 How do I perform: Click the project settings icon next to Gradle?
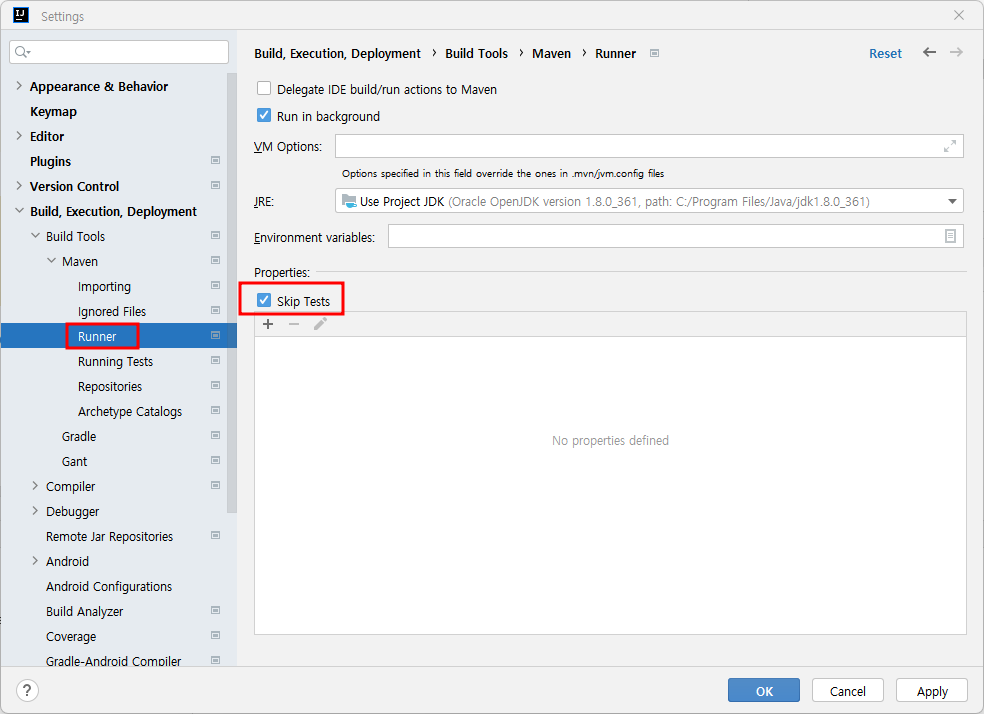pyautogui.click(x=215, y=435)
